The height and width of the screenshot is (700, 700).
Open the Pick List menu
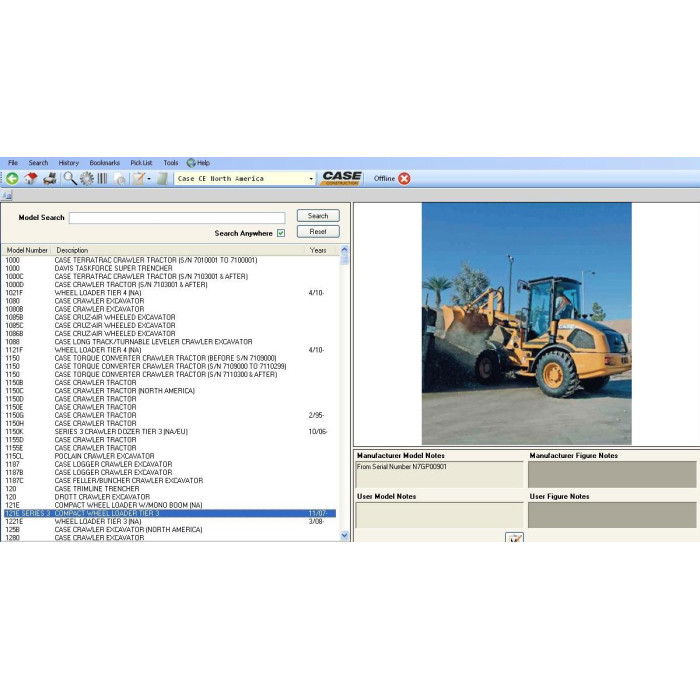(141, 163)
